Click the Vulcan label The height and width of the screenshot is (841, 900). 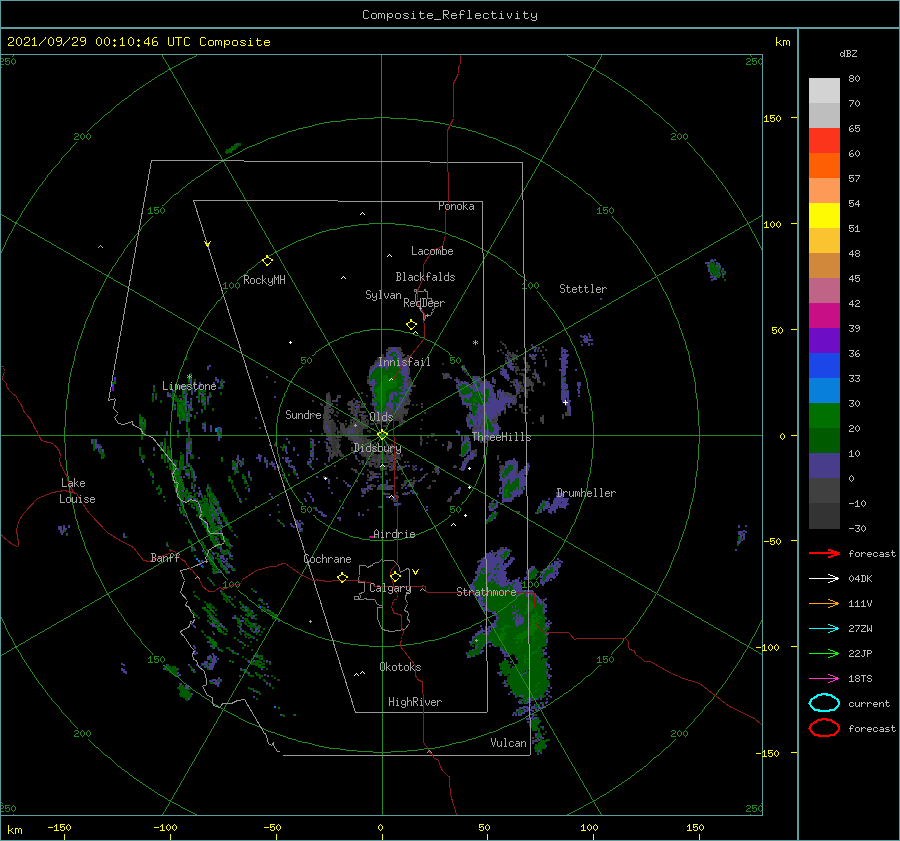click(x=508, y=743)
